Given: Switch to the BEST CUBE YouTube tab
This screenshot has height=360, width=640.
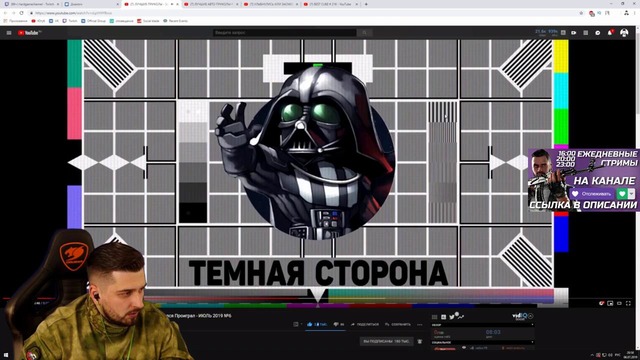Looking at the screenshot, I should 330,4.
